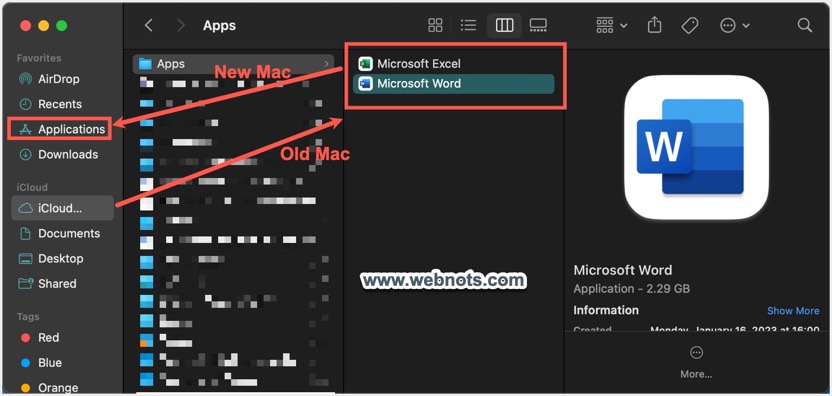Zoom the Finder window with green button
This screenshot has height=396, width=832.
(62, 25)
